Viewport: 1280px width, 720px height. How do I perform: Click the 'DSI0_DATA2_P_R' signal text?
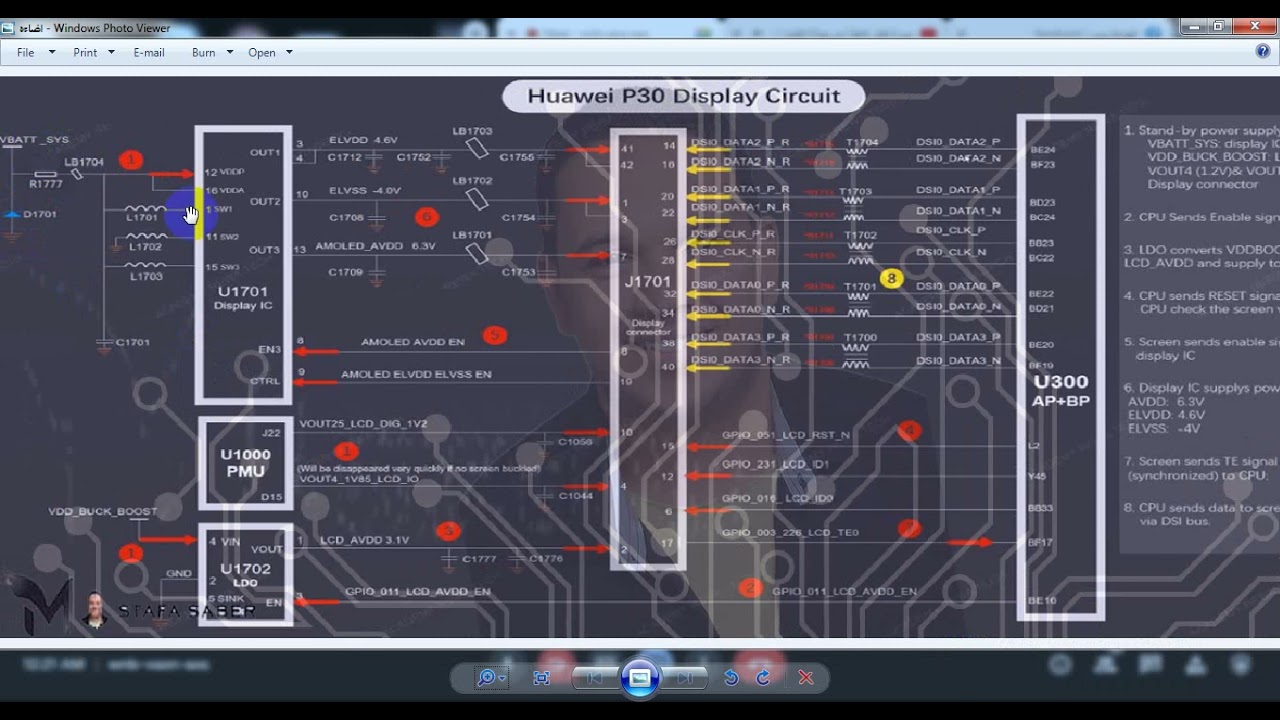(740, 142)
